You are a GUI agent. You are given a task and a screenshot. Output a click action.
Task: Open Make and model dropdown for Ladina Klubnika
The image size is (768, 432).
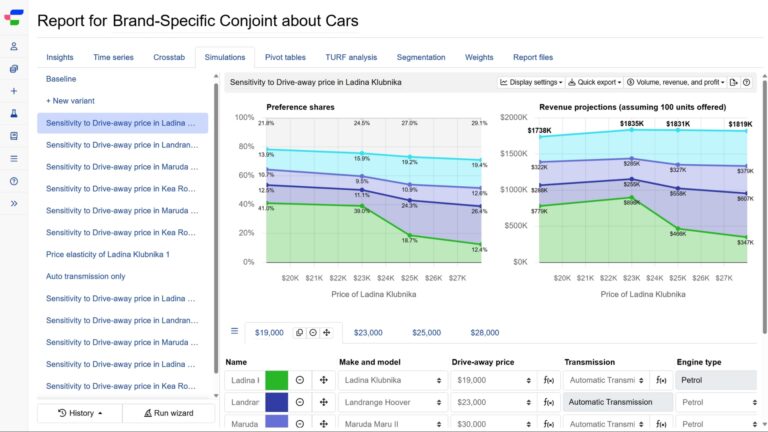[392, 380]
